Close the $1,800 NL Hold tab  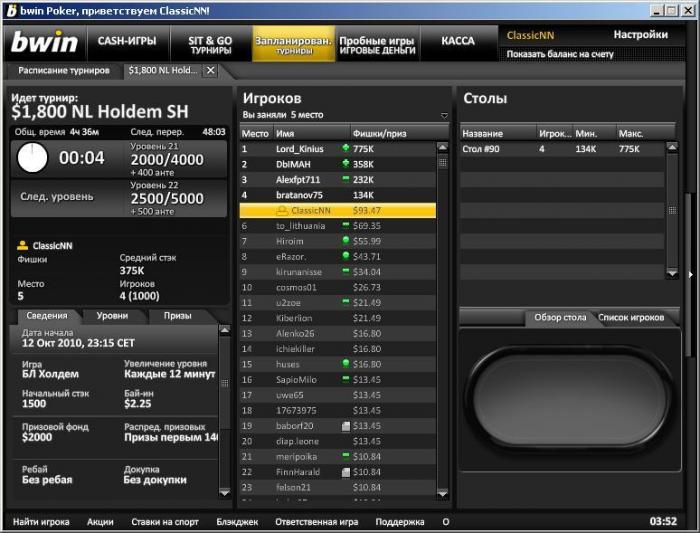pyautogui.click(x=211, y=70)
